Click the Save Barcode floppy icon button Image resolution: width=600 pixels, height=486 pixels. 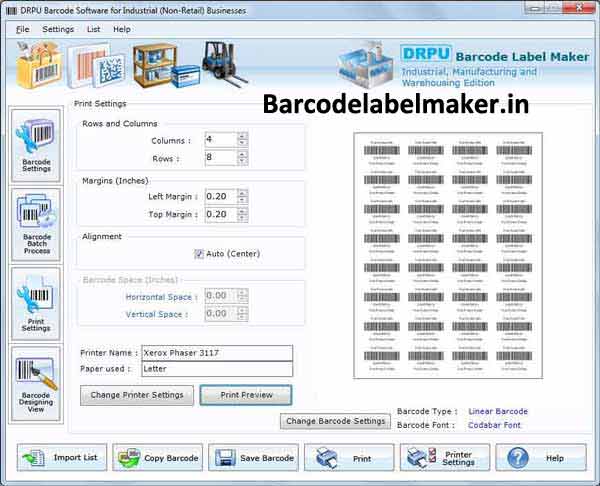(x=253, y=457)
